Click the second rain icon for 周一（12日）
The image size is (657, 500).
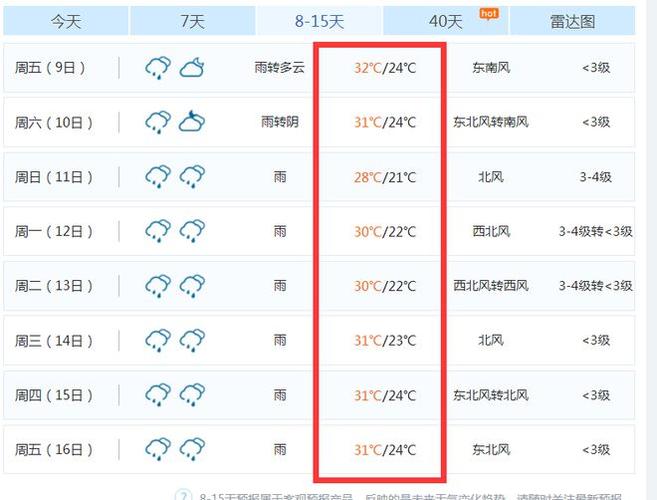192,231
